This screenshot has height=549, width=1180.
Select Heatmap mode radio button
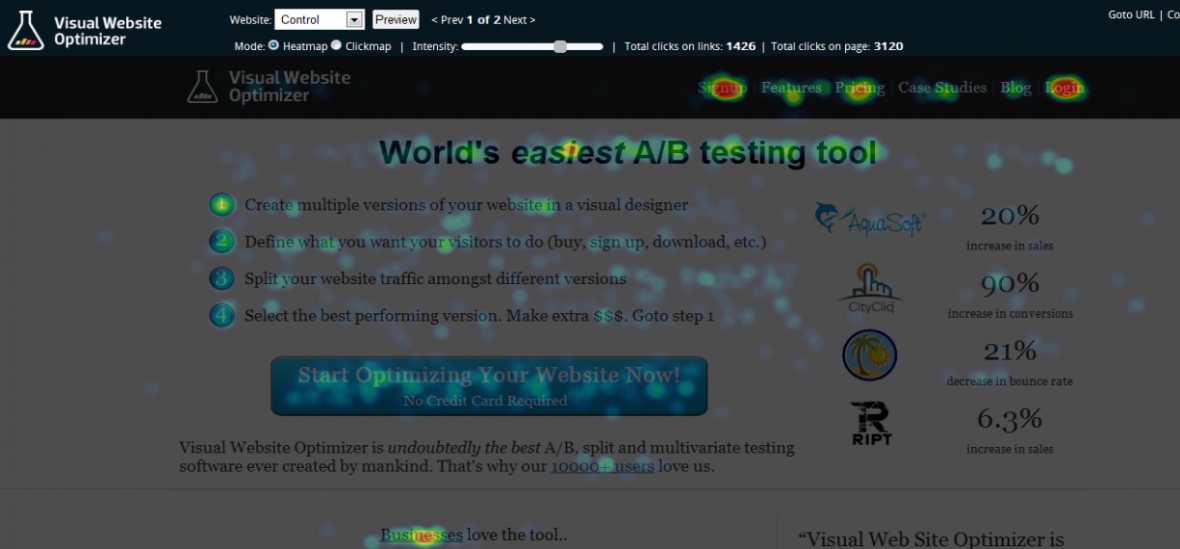pyautogui.click(x=274, y=45)
